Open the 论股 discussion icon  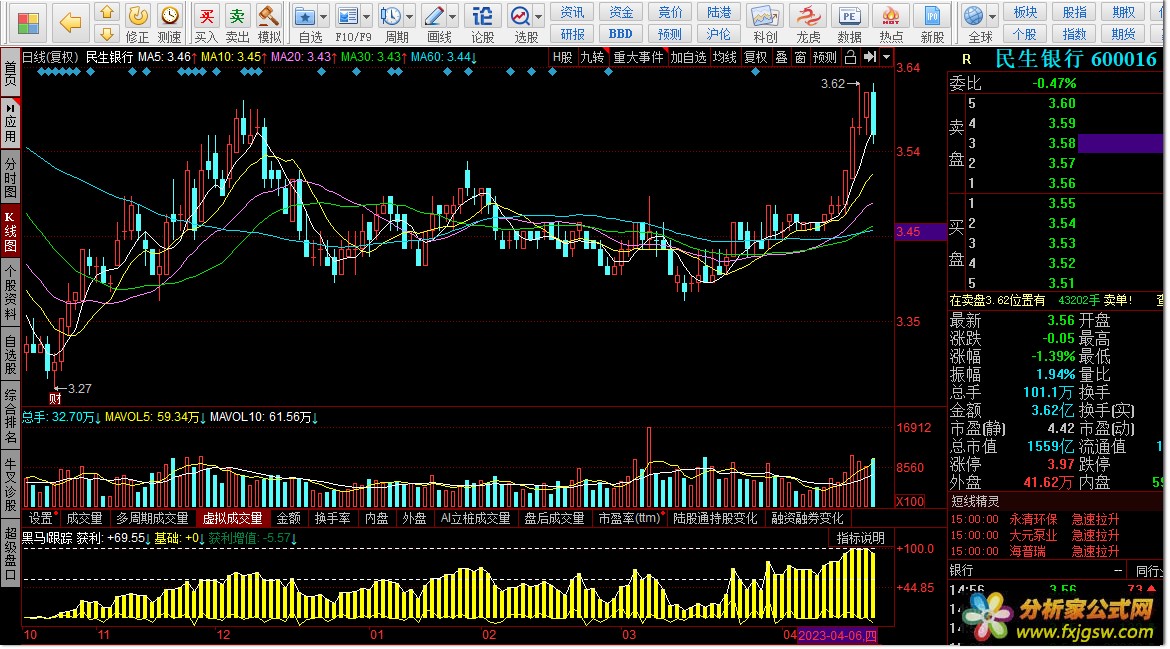pos(482,16)
